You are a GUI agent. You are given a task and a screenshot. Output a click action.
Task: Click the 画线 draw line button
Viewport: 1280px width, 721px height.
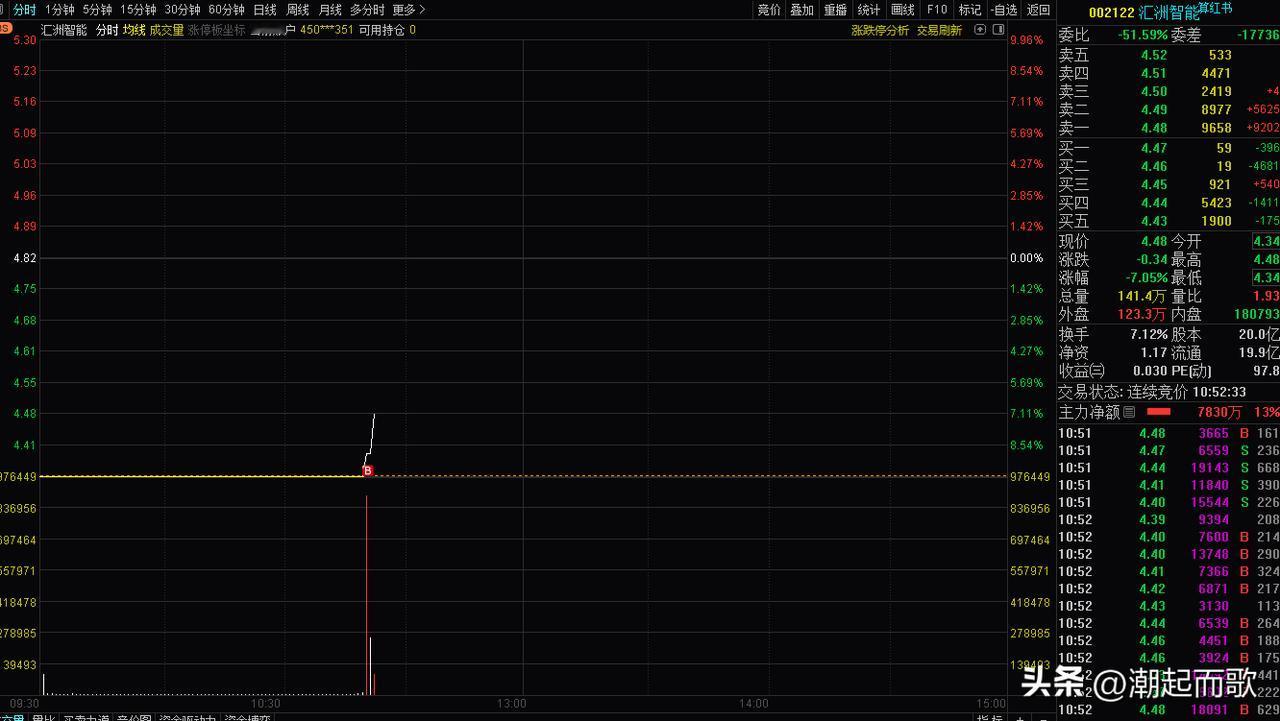click(903, 10)
